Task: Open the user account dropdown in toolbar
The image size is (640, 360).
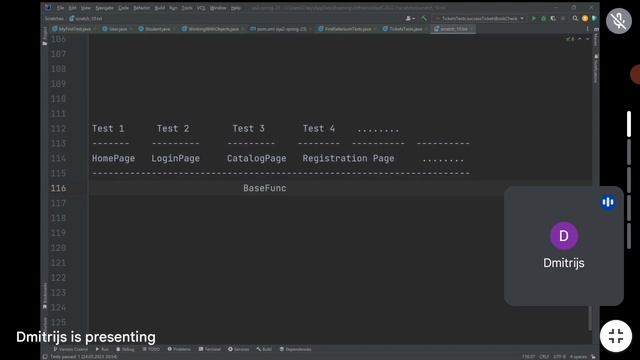Action: (x=410, y=18)
